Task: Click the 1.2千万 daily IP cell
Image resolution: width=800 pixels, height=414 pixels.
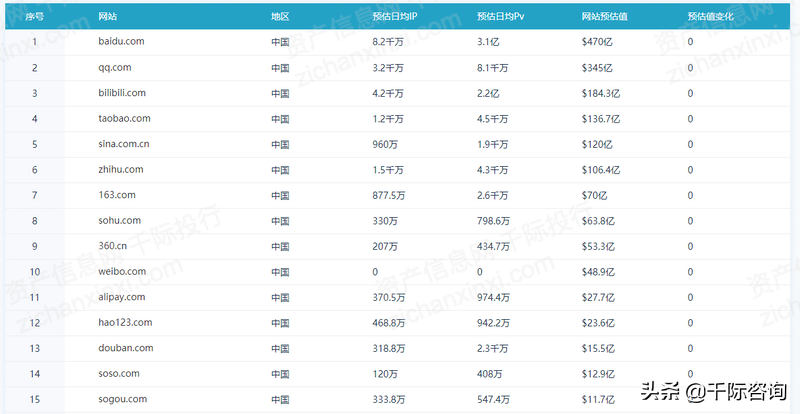Action: pyautogui.click(x=388, y=119)
